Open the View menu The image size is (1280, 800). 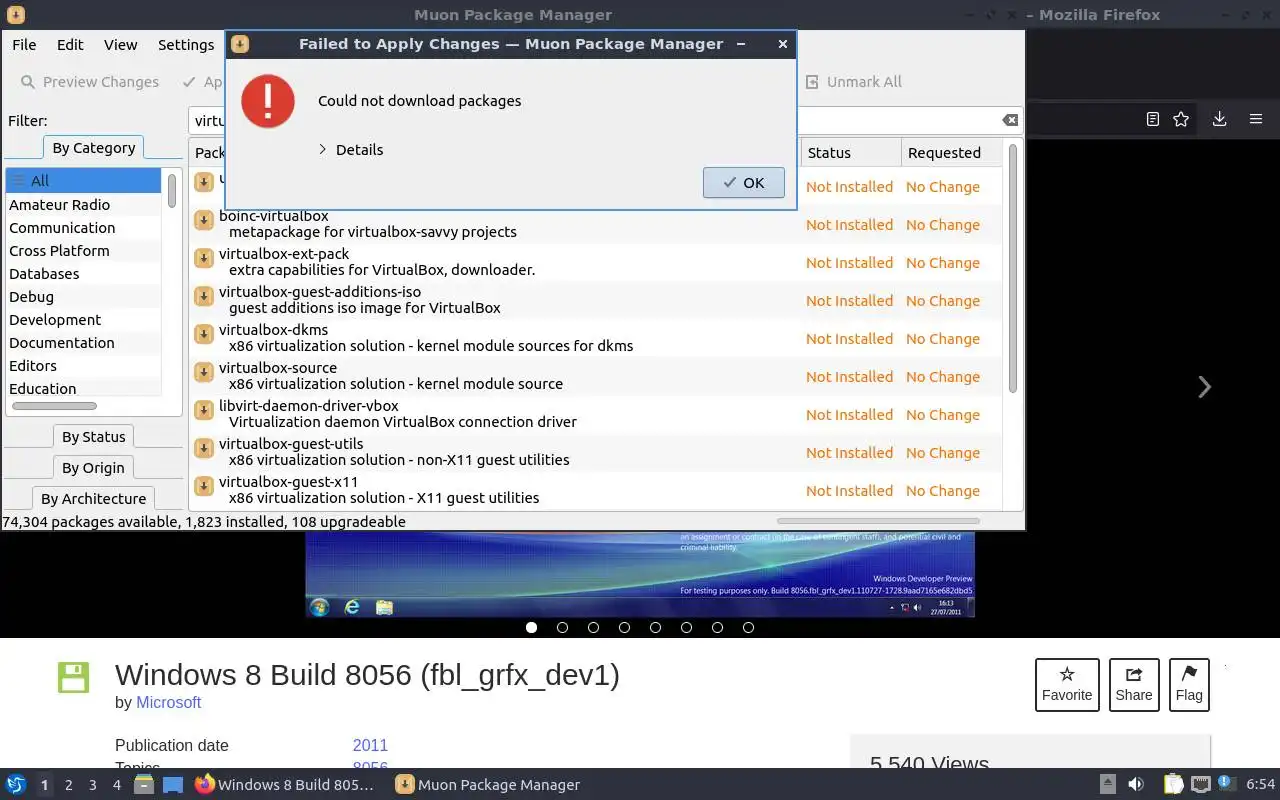pos(120,45)
